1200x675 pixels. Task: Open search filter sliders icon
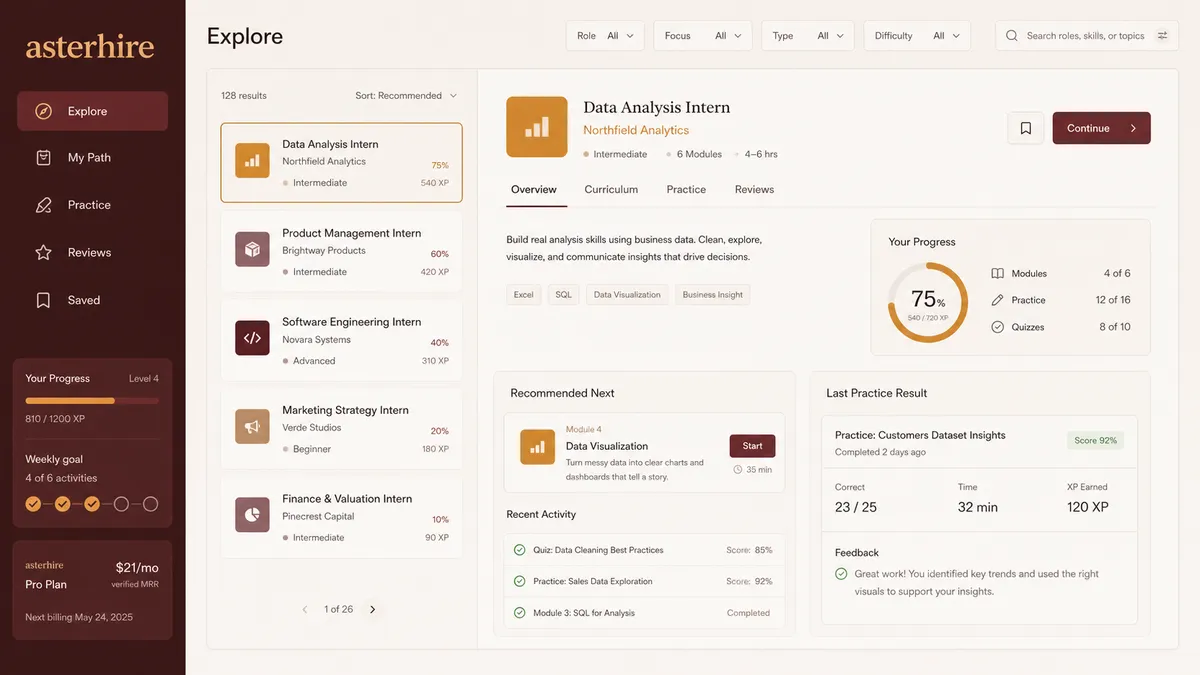pos(1163,36)
